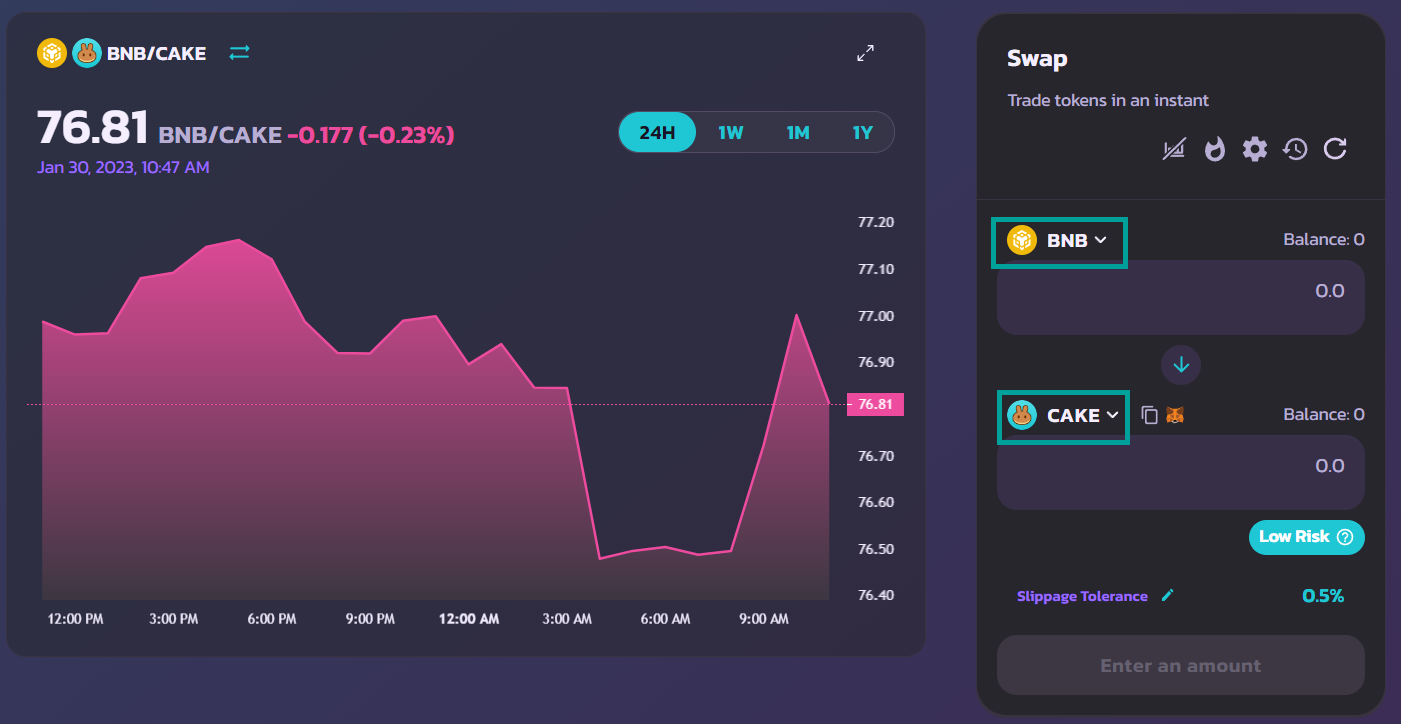Edit slippage tolerance with pencil icon
1401x724 pixels.
(x=1167, y=596)
